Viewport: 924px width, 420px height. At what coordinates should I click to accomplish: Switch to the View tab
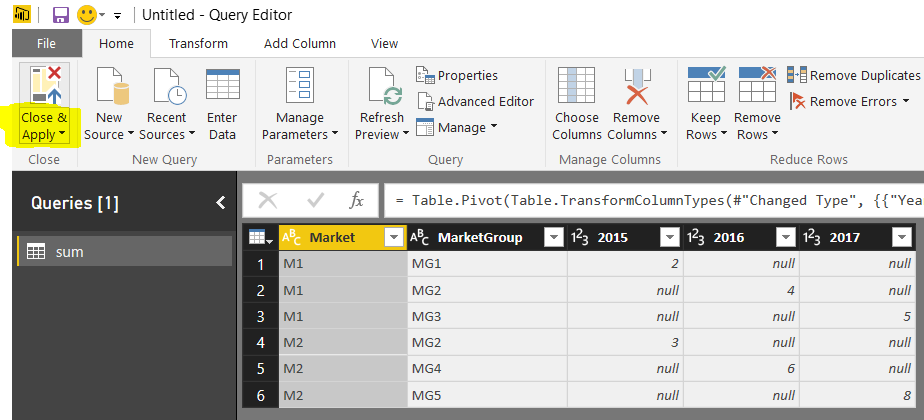(x=384, y=44)
